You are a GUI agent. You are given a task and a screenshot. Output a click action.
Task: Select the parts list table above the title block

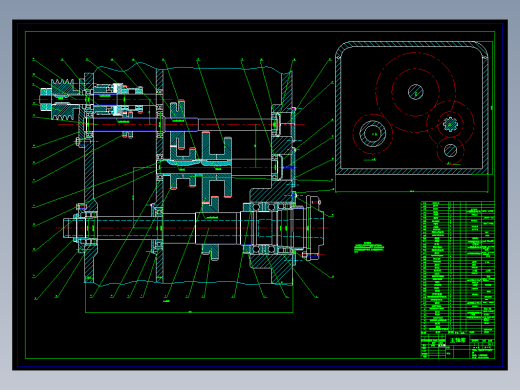click(458, 268)
